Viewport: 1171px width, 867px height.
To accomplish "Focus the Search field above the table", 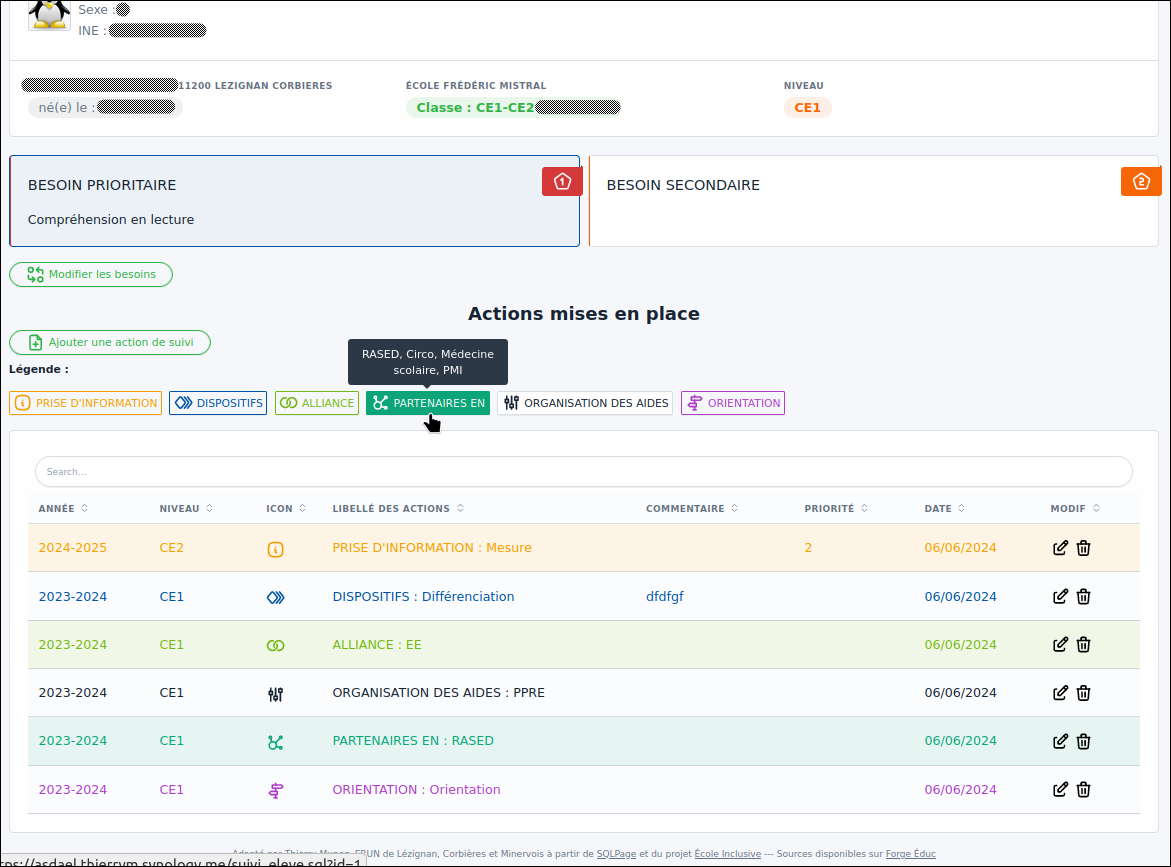I will (x=584, y=472).
